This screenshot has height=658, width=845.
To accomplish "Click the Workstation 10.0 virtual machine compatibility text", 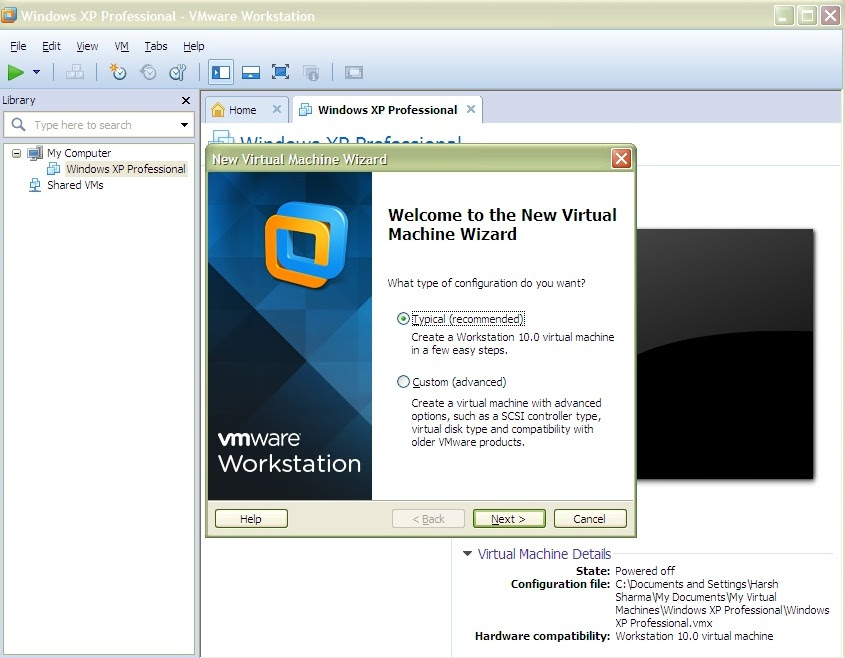I will point(694,636).
